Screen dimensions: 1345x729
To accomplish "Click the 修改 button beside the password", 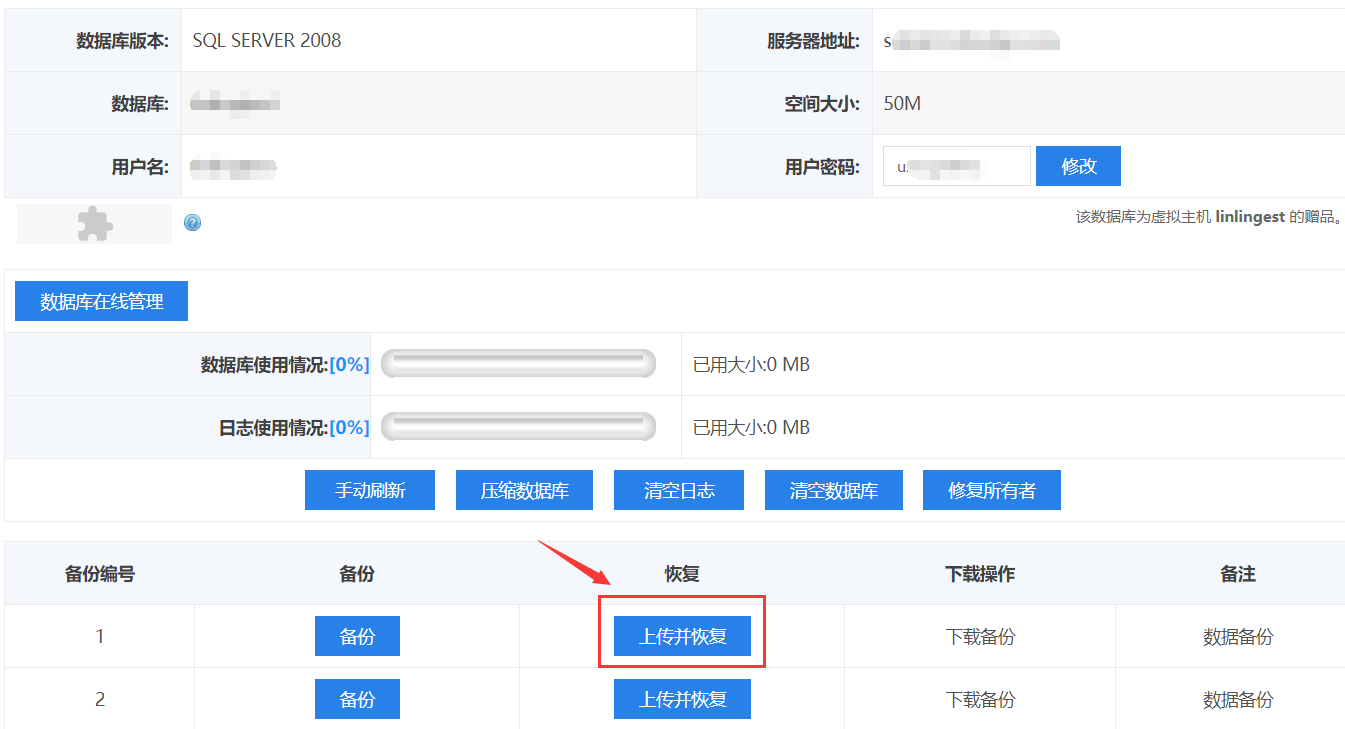I will point(1078,166).
